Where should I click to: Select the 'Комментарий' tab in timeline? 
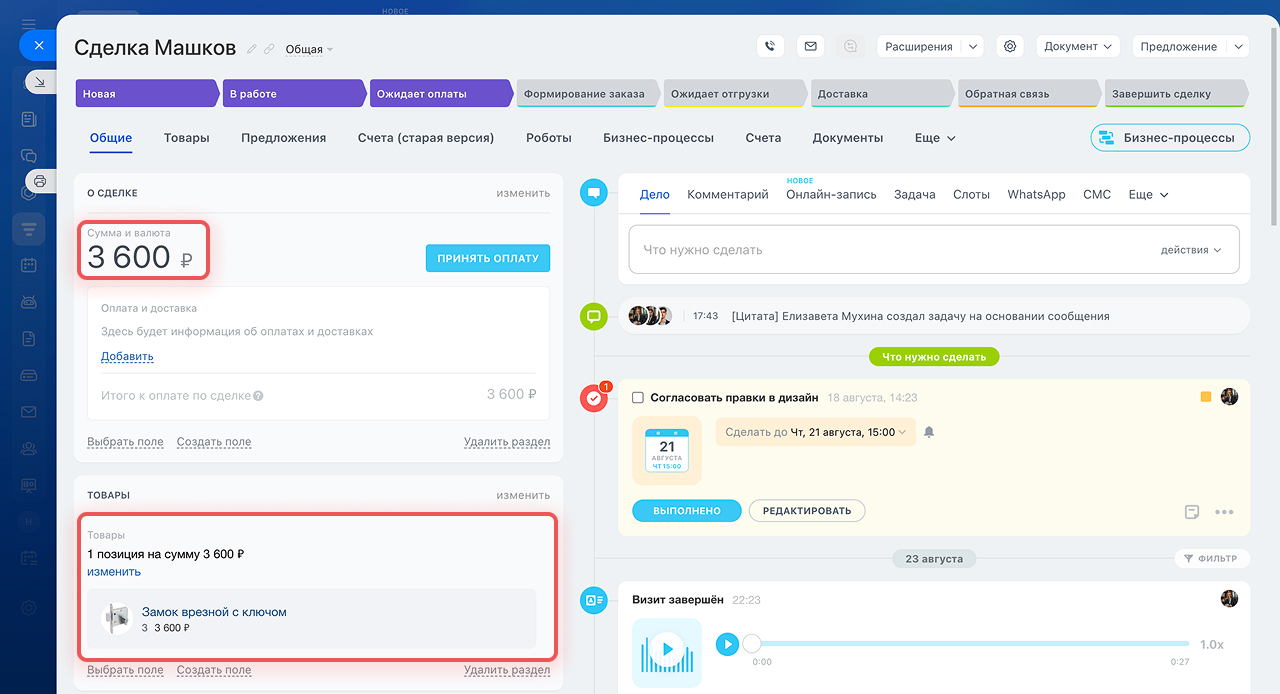[727, 195]
